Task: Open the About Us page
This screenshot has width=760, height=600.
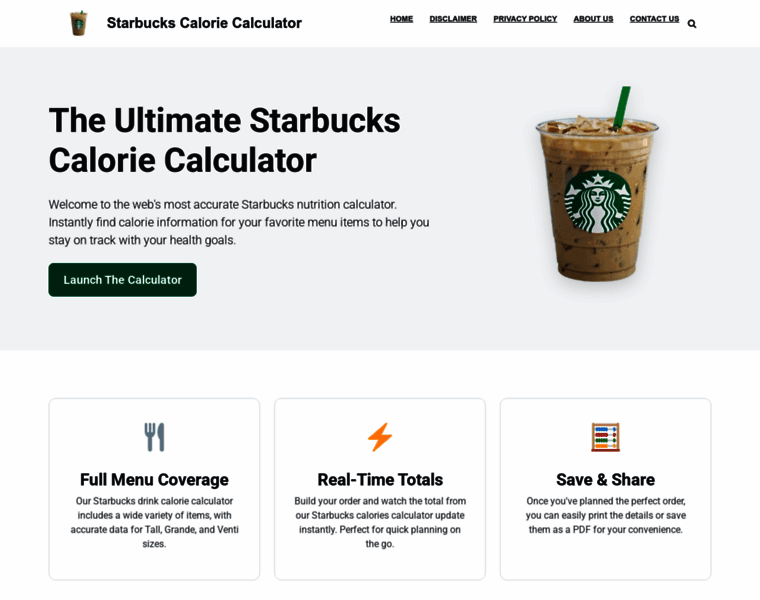Action: click(x=593, y=19)
